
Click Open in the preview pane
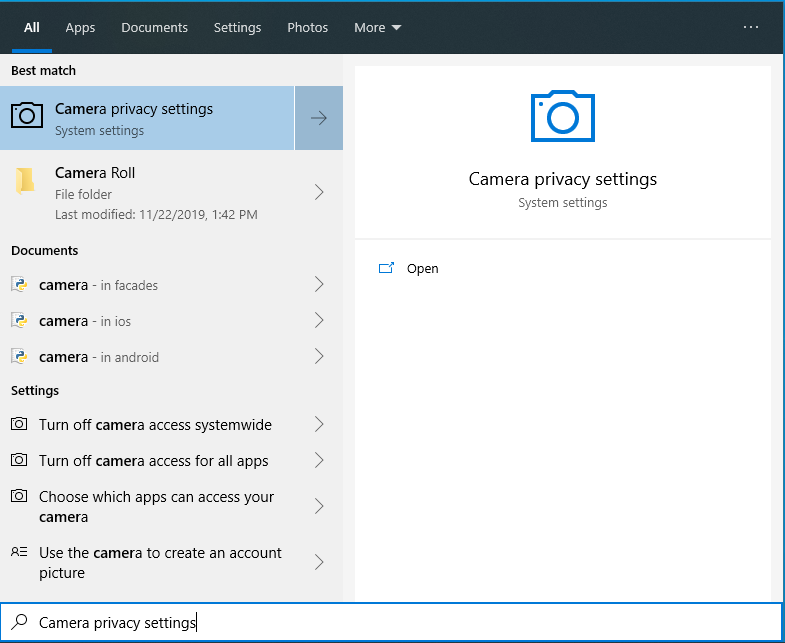[423, 268]
